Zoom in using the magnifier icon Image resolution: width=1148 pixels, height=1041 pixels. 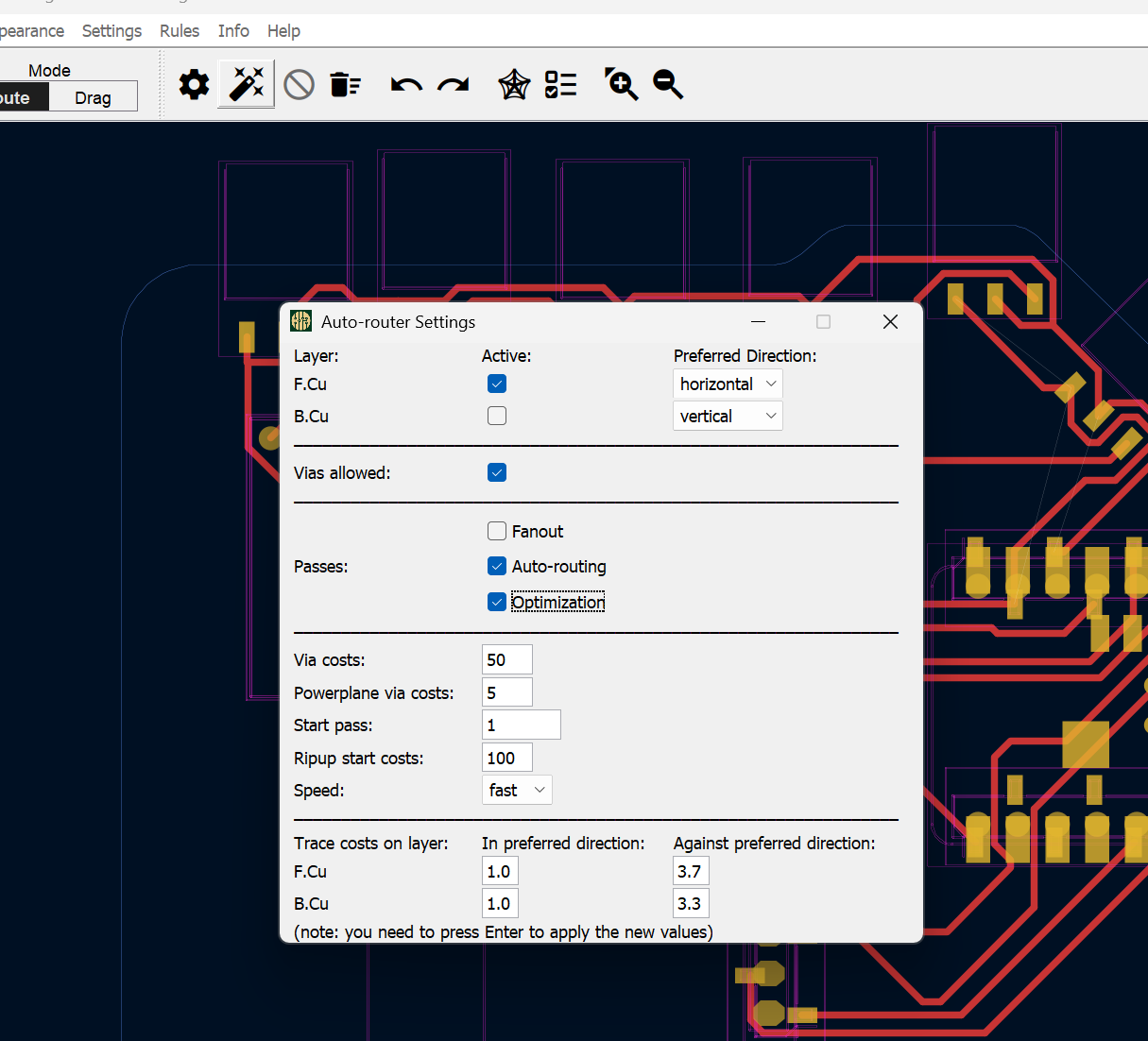pos(621,84)
